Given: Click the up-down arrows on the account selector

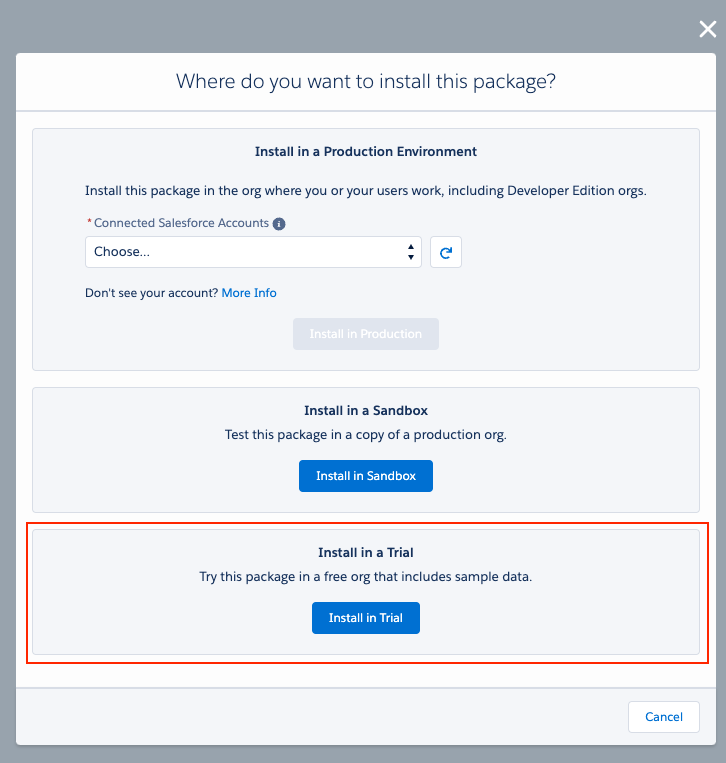Looking at the screenshot, I should tap(411, 252).
